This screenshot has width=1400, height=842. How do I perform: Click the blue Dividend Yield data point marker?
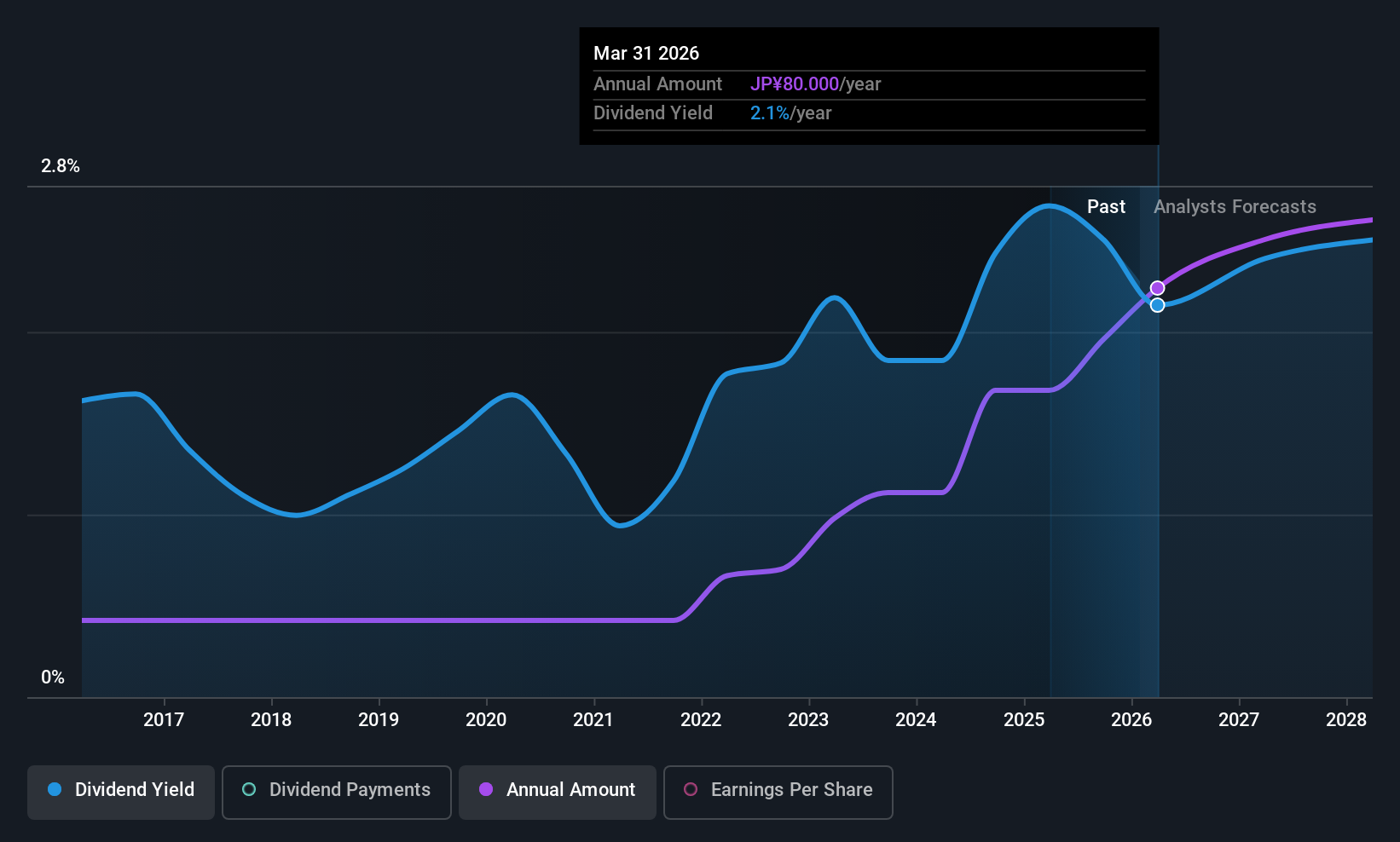click(1157, 305)
